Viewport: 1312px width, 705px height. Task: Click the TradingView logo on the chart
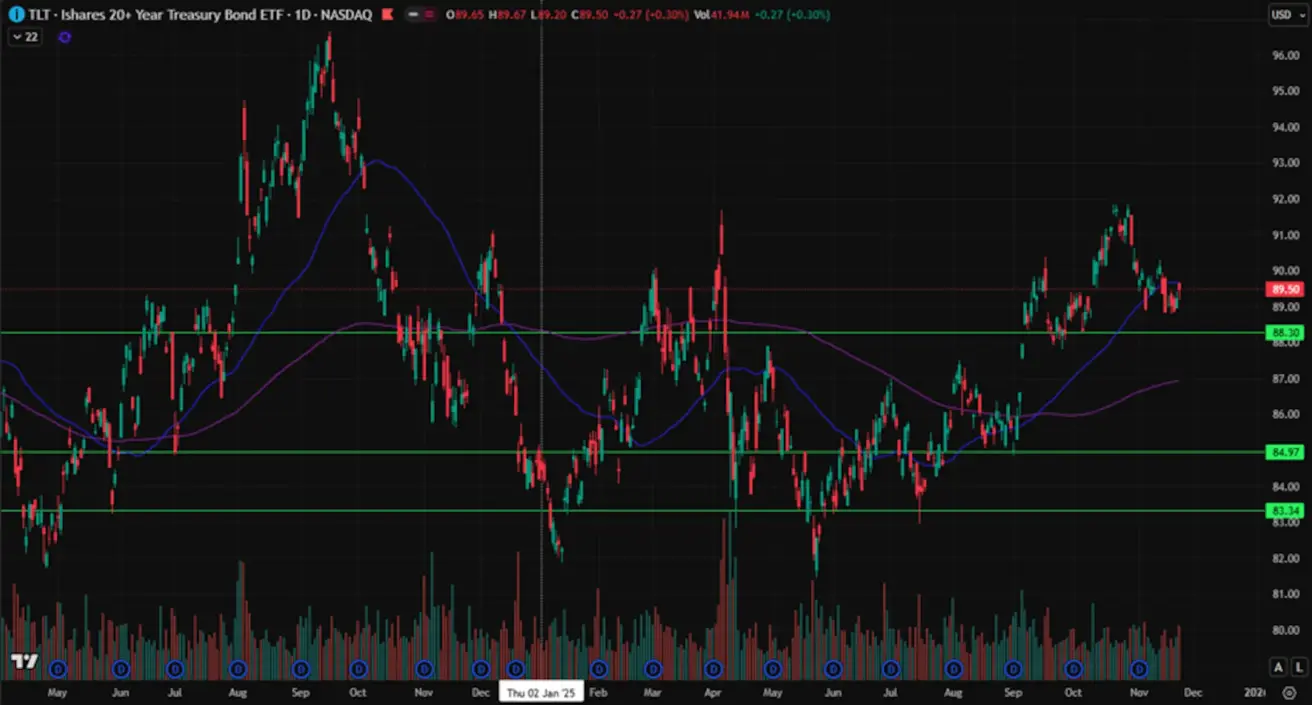[x=24, y=663]
